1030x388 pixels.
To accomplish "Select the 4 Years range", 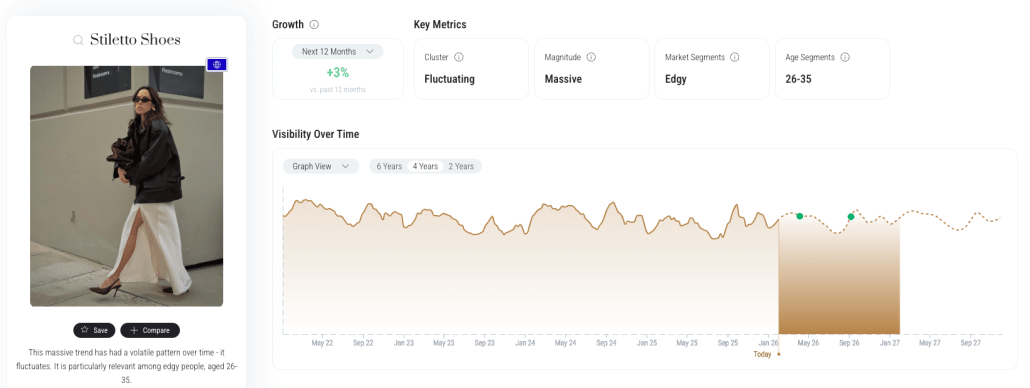I will coord(425,166).
